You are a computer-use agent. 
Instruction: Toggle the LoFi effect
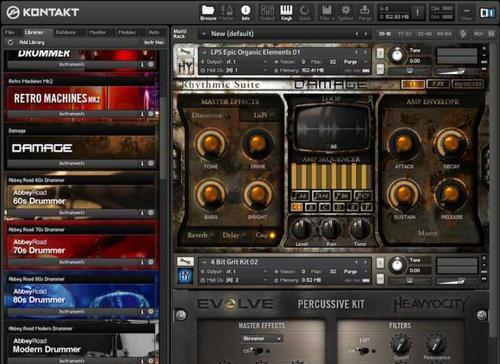pos(263,115)
